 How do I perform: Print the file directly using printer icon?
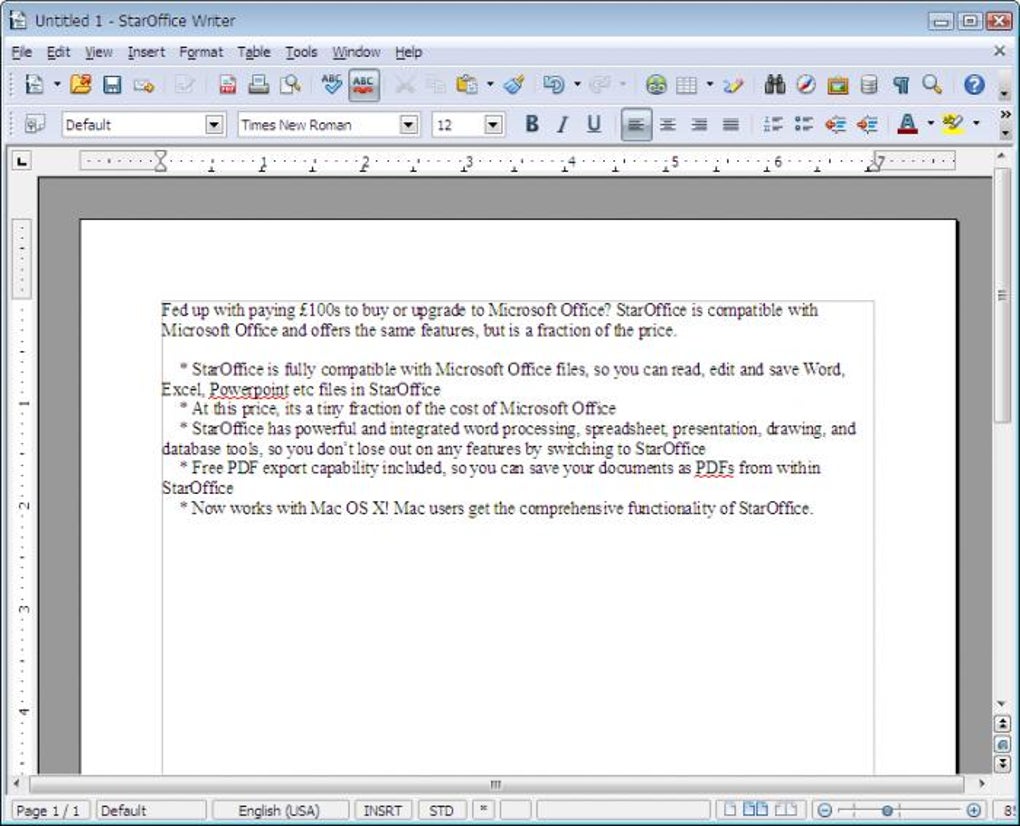[x=258, y=85]
